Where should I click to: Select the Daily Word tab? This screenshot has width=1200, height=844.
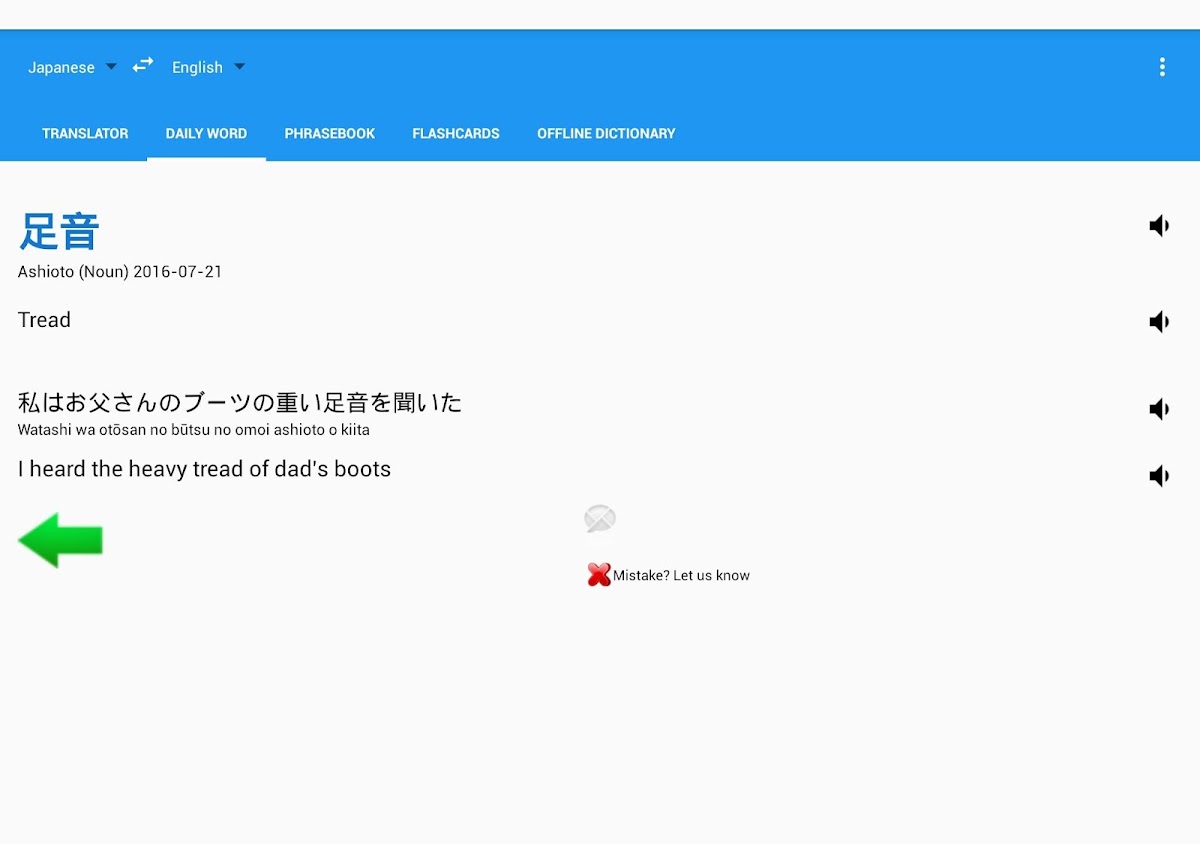tap(206, 133)
